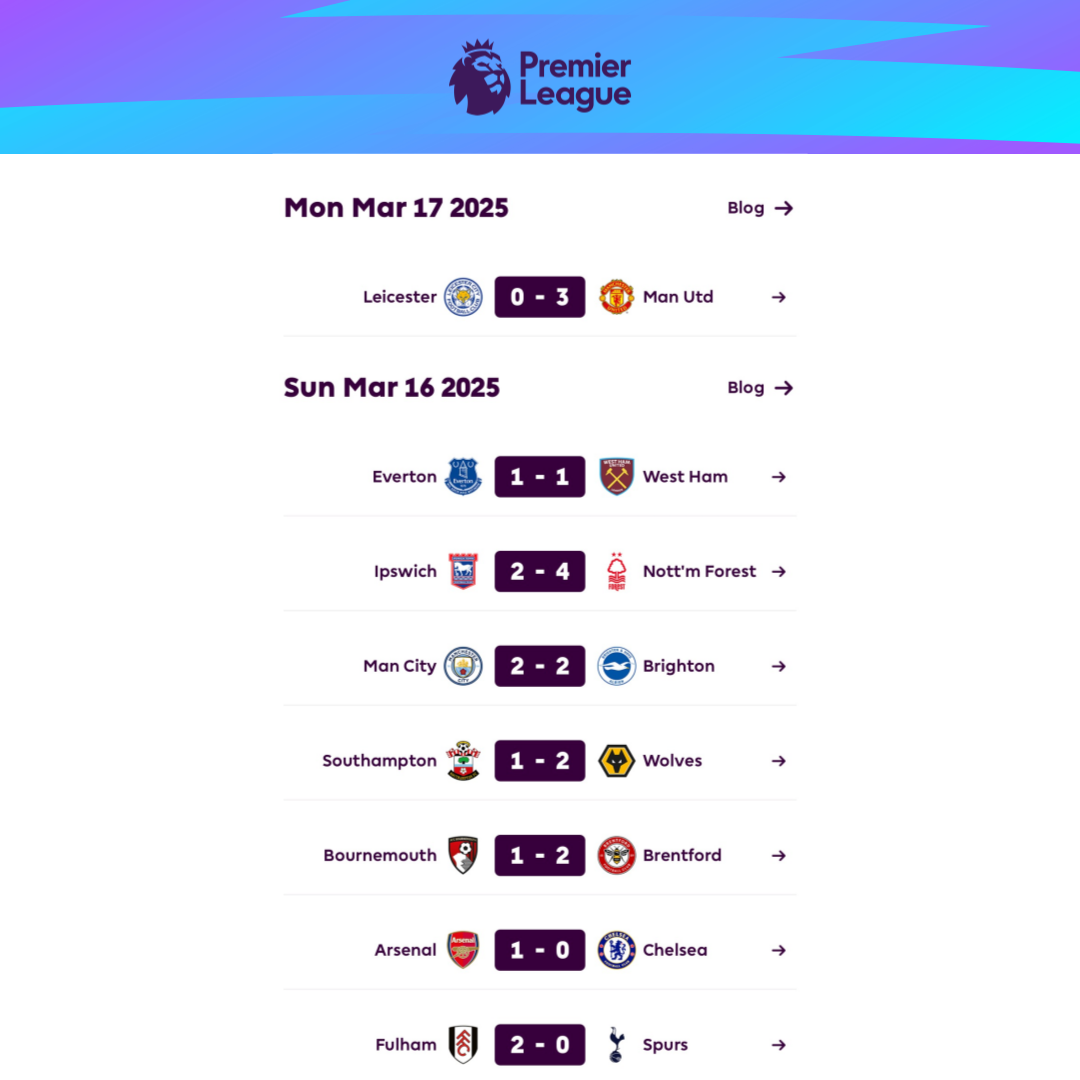The height and width of the screenshot is (1080, 1080).
Task: Select the Bournemouth team name
Action: click(380, 855)
